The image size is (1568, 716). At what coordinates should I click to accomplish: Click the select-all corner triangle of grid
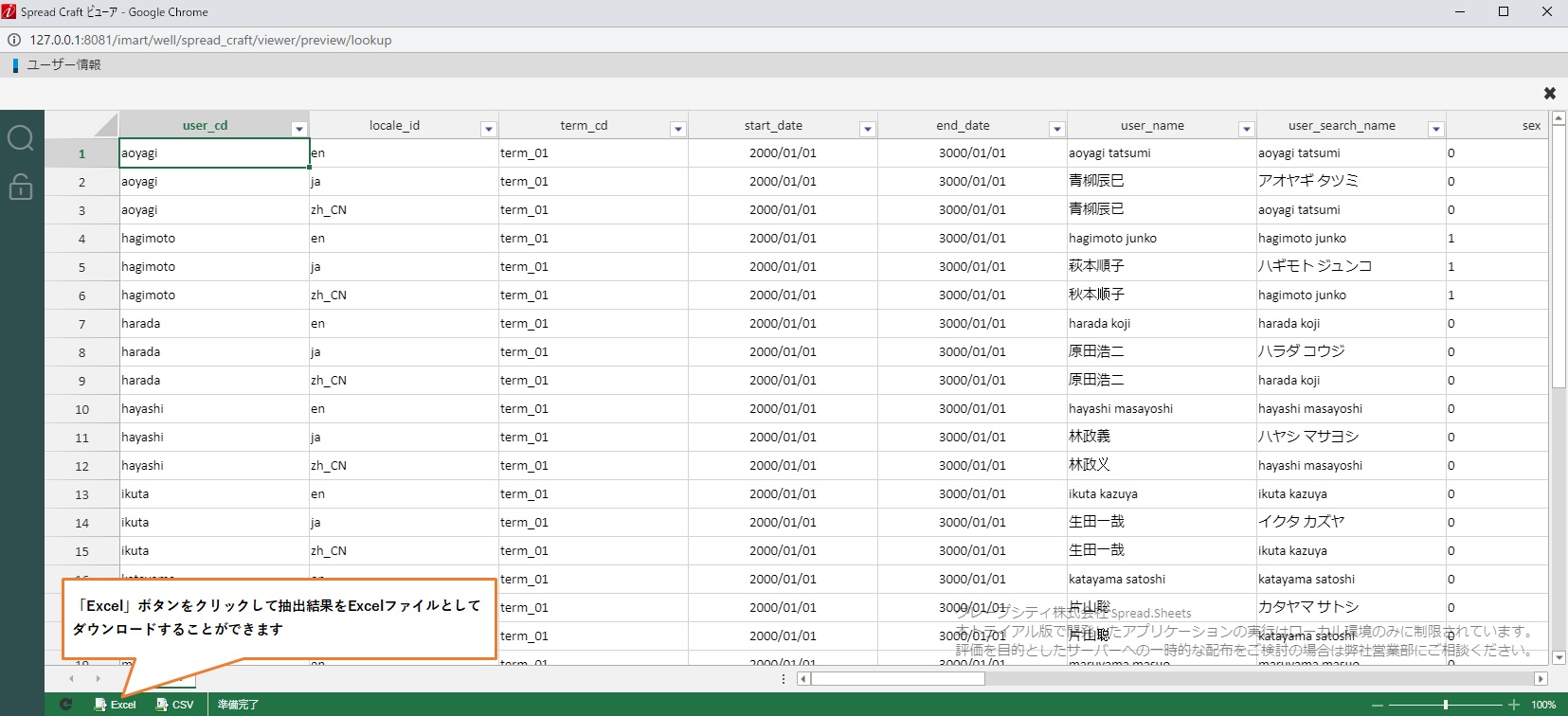[105, 125]
